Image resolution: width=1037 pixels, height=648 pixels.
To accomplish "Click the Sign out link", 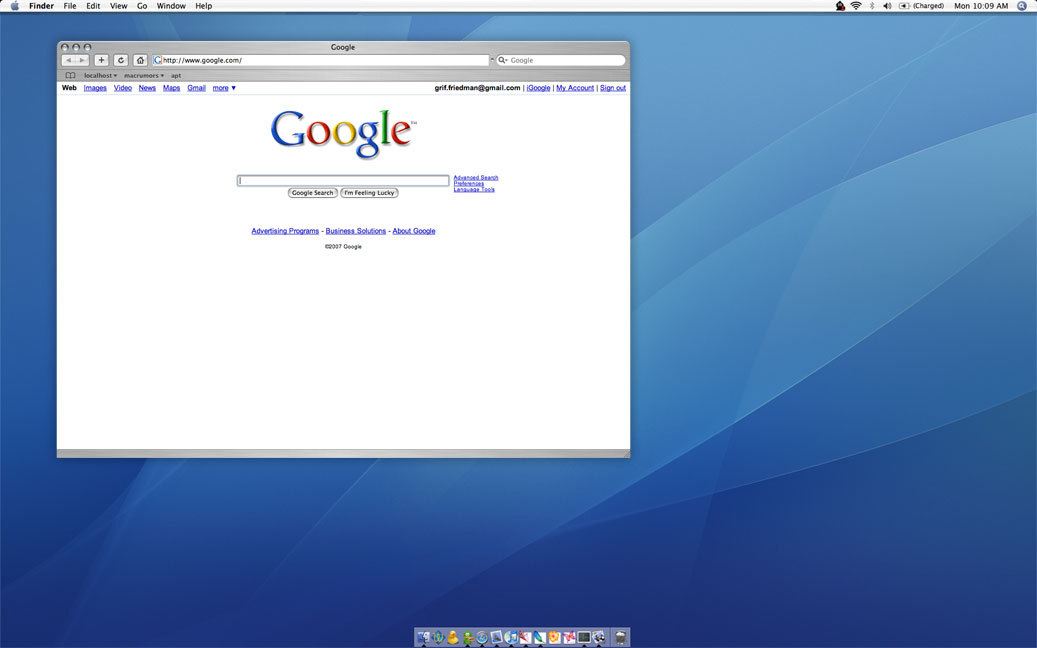I will pyautogui.click(x=612, y=88).
